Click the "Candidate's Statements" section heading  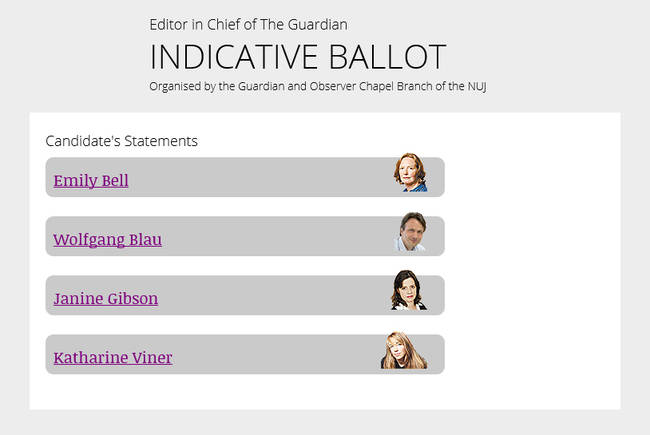point(122,141)
